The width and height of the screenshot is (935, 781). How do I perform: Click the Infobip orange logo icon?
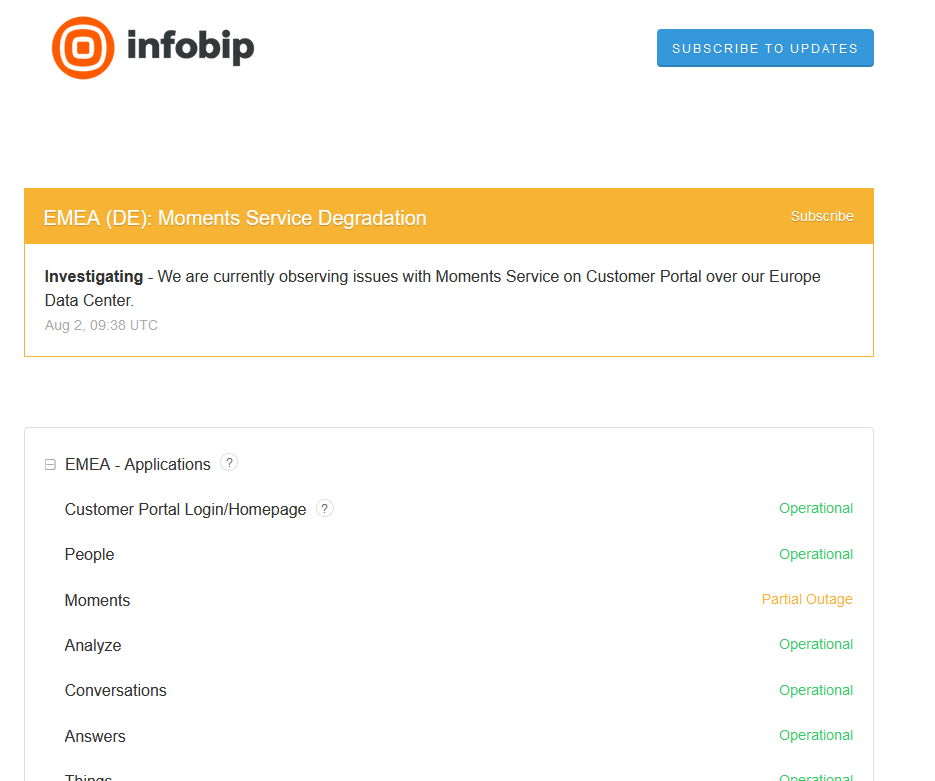[x=83, y=48]
